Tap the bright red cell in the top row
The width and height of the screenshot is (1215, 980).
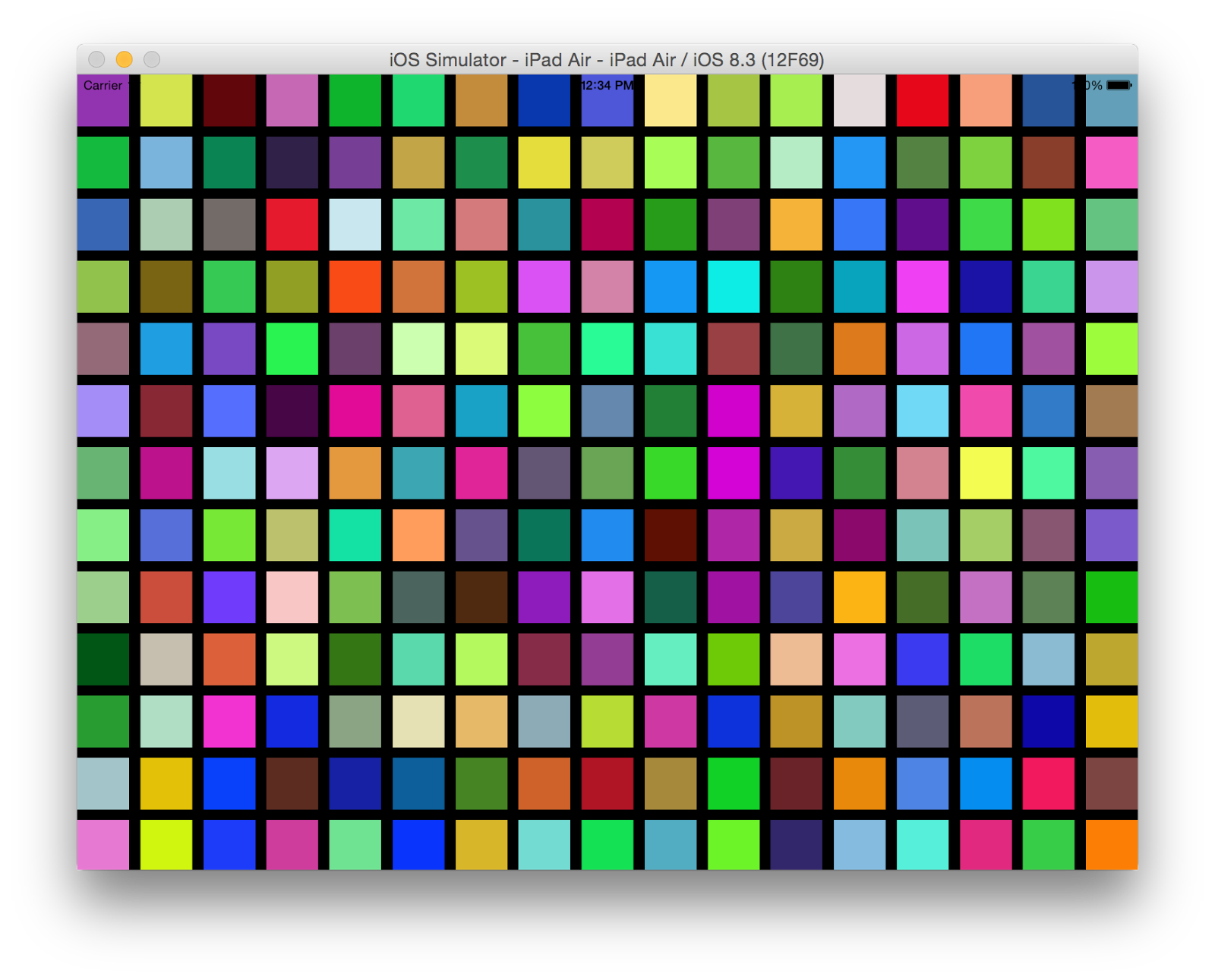coord(923,100)
